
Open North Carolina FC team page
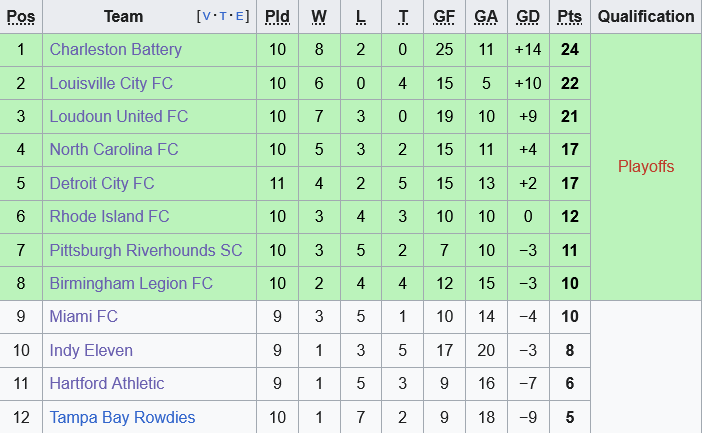pyautogui.click(x=113, y=149)
